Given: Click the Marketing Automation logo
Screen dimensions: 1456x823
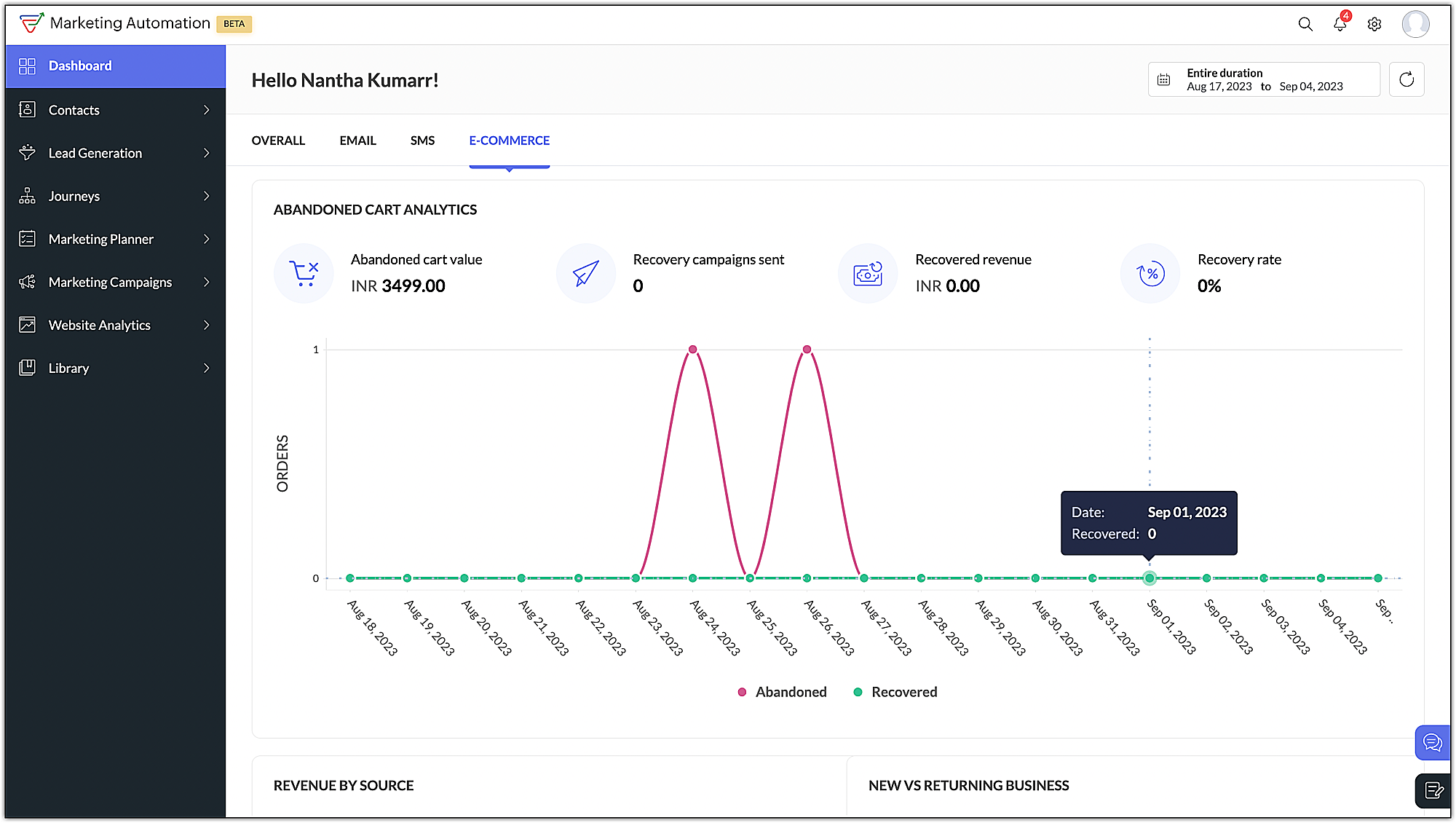Looking at the screenshot, I should coord(32,23).
